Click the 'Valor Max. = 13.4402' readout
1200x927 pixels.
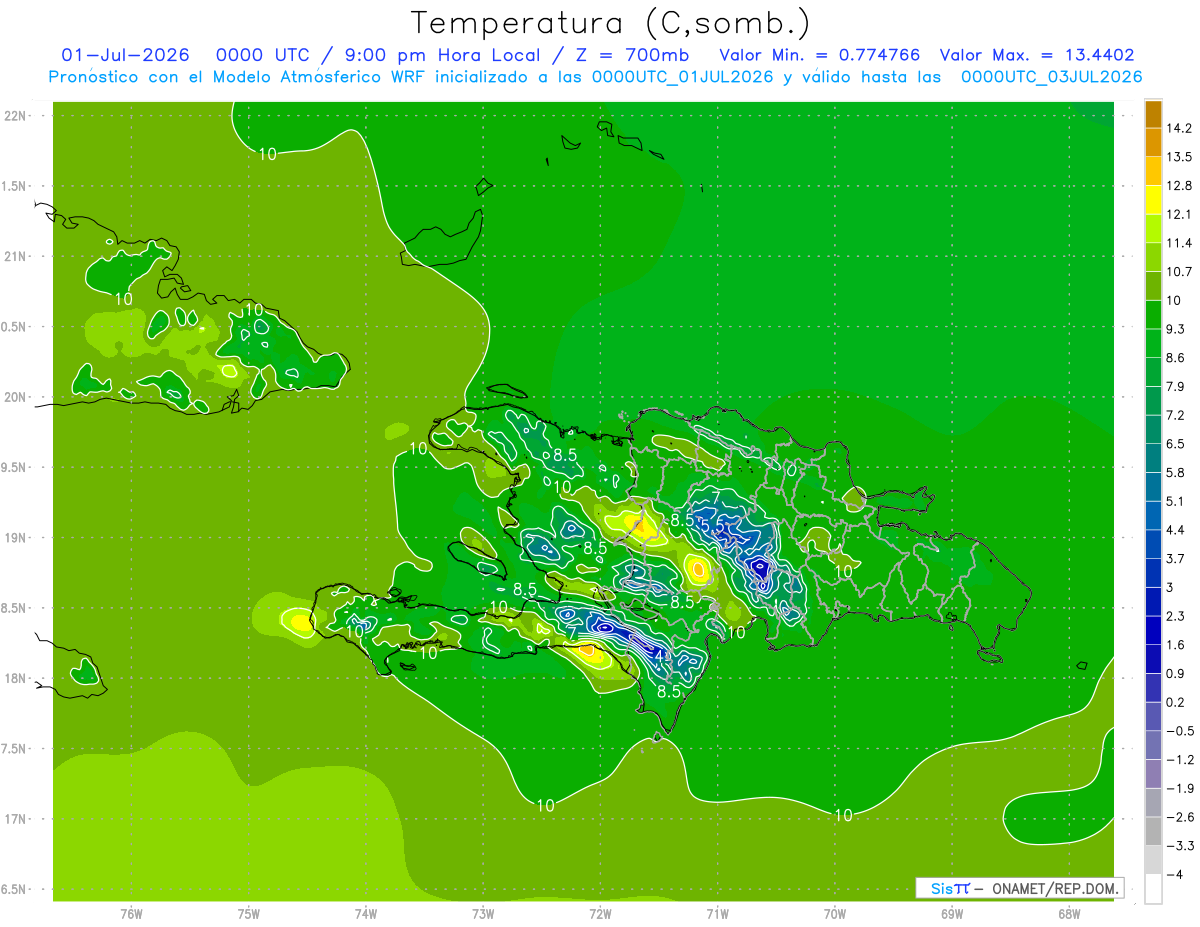click(x=1038, y=55)
